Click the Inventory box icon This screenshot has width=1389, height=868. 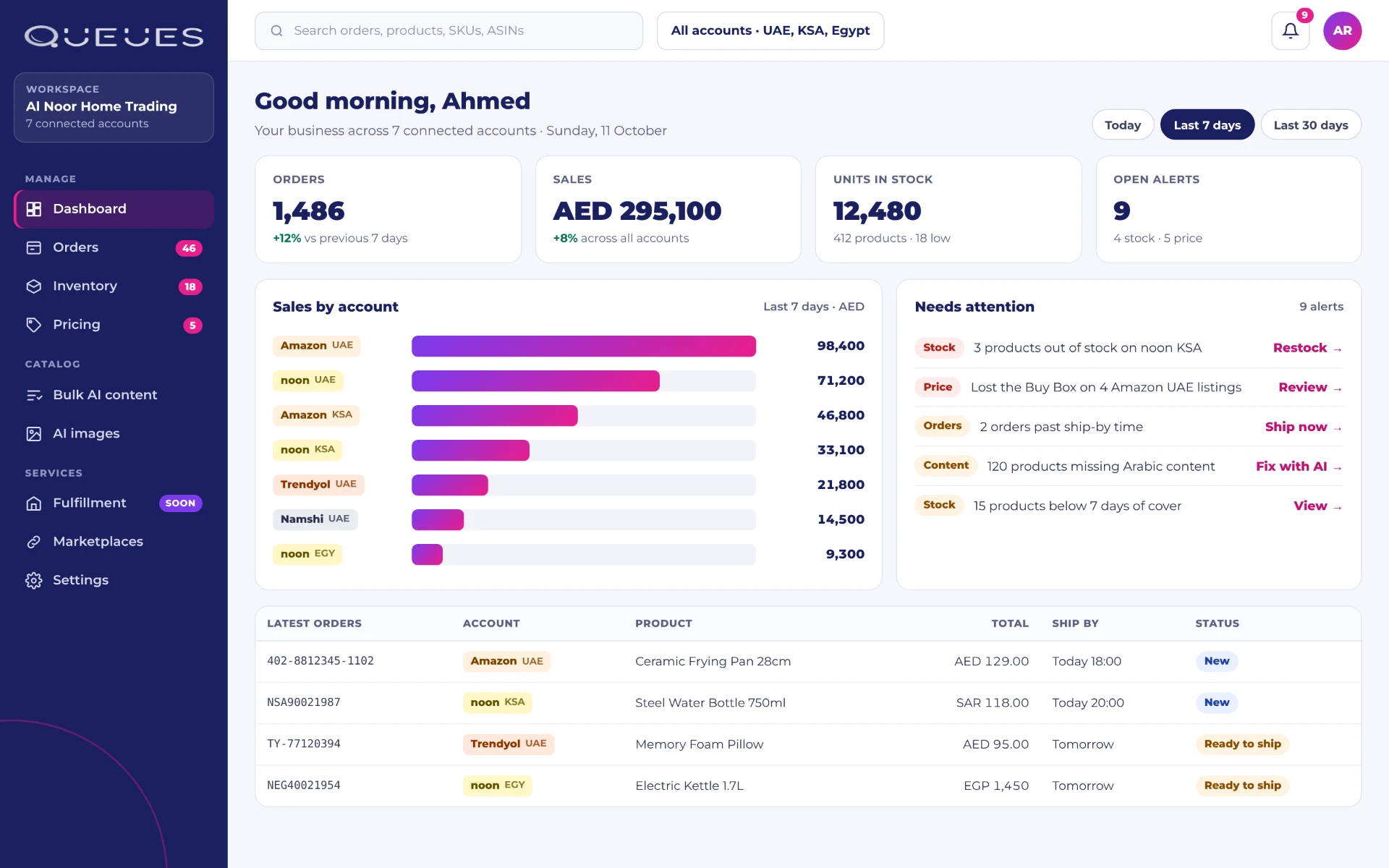coord(34,286)
